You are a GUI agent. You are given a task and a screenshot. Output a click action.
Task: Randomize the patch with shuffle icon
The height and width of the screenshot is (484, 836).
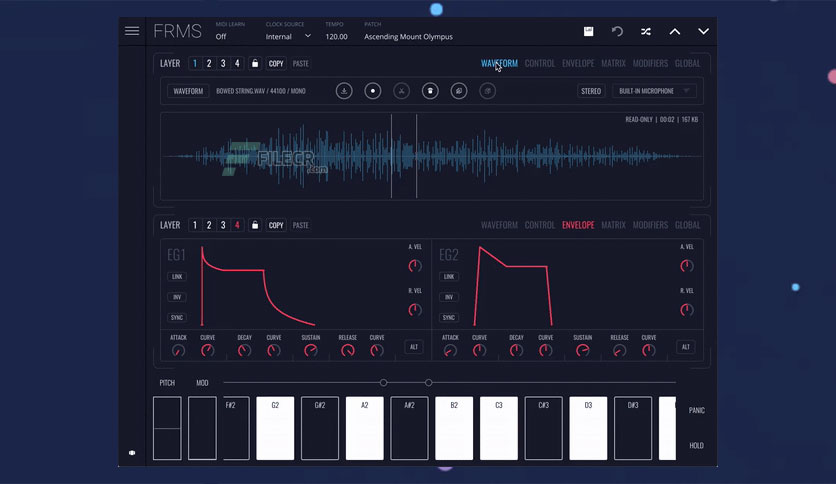pyautogui.click(x=646, y=31)
